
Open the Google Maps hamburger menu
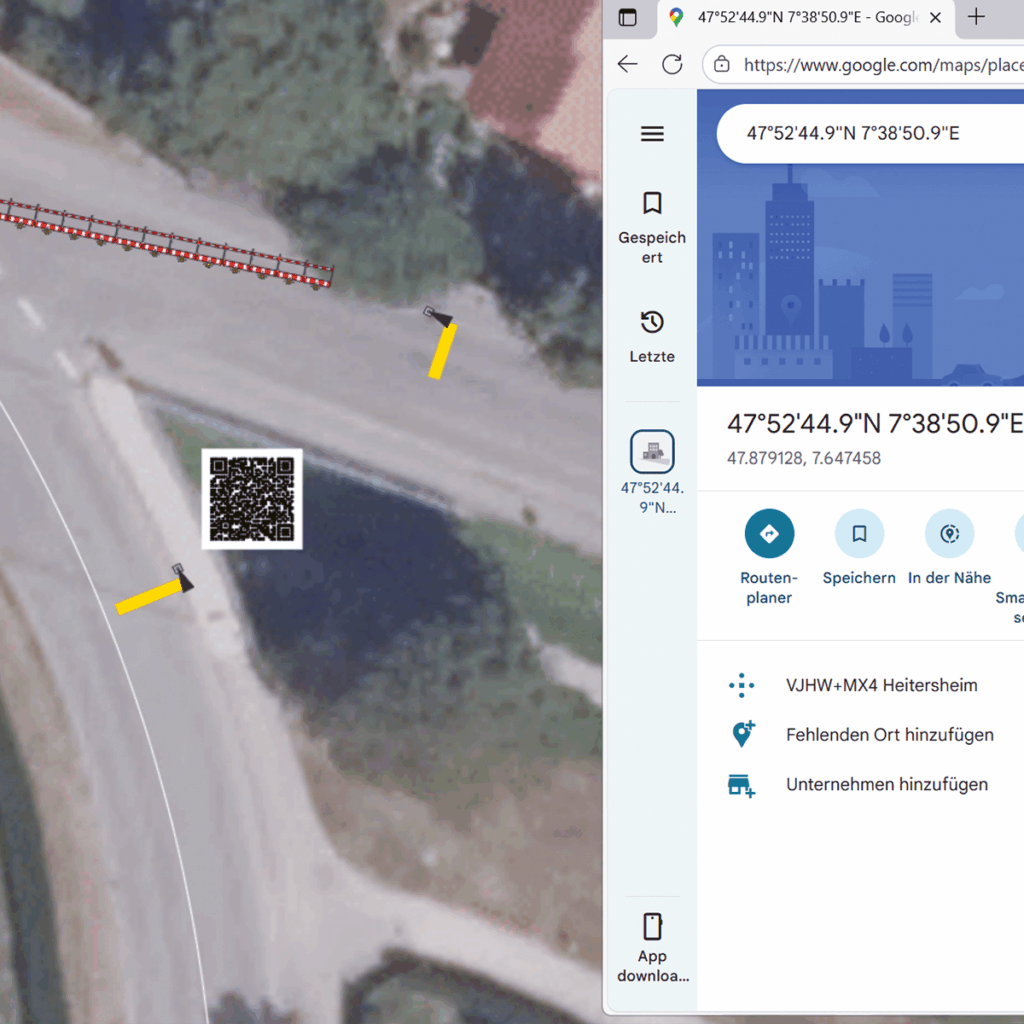point(652,134)
